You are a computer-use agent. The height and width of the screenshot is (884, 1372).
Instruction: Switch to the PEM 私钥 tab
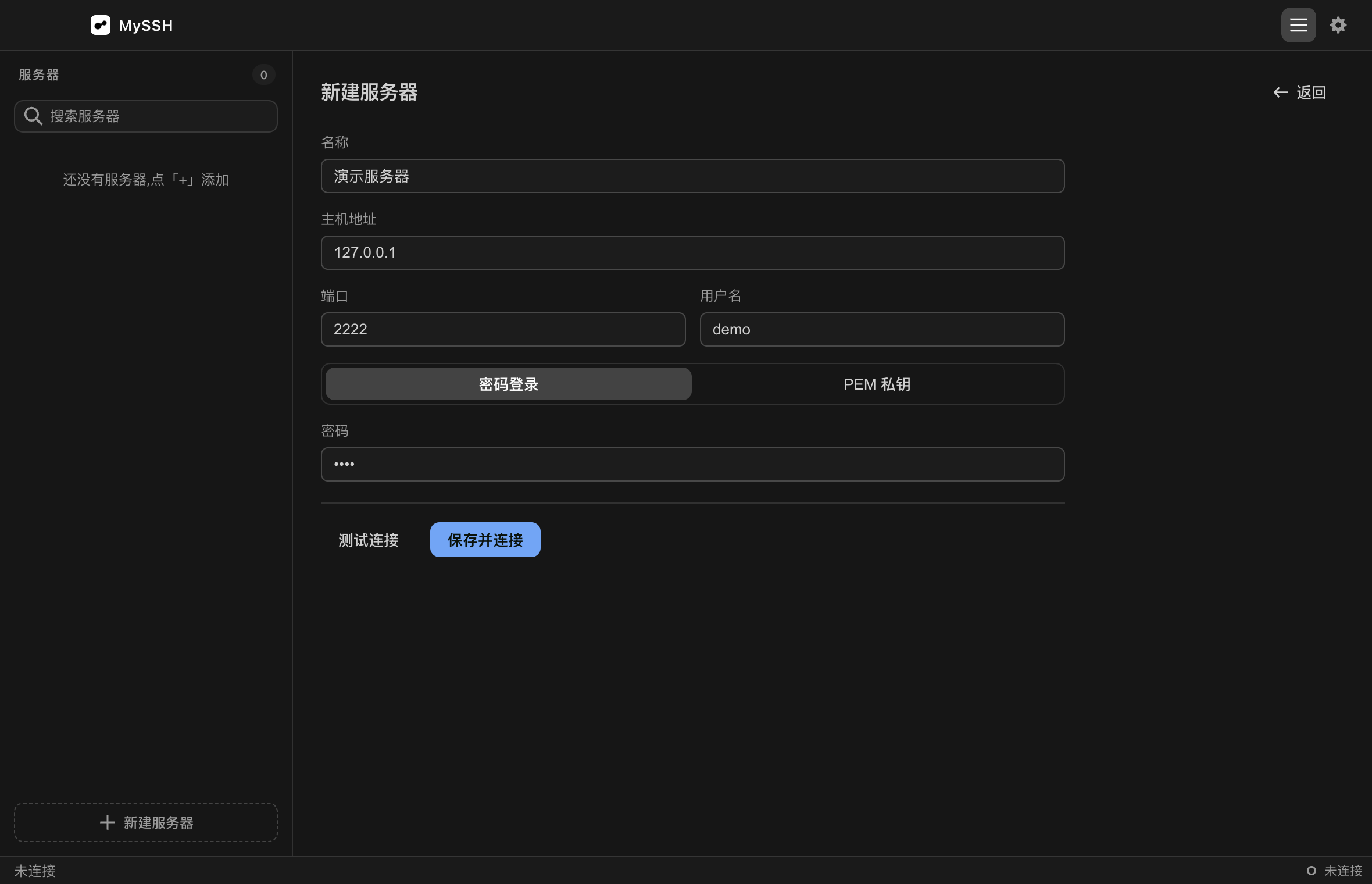coord(877,384)
